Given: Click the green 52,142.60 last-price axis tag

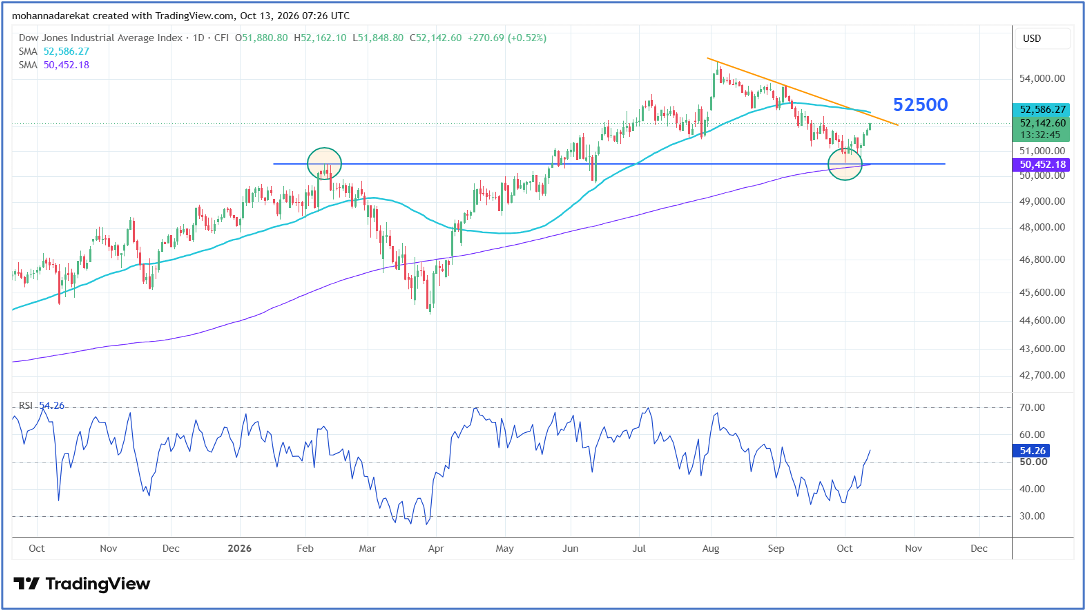Looking at the screenshot, I should [1042, 123].
